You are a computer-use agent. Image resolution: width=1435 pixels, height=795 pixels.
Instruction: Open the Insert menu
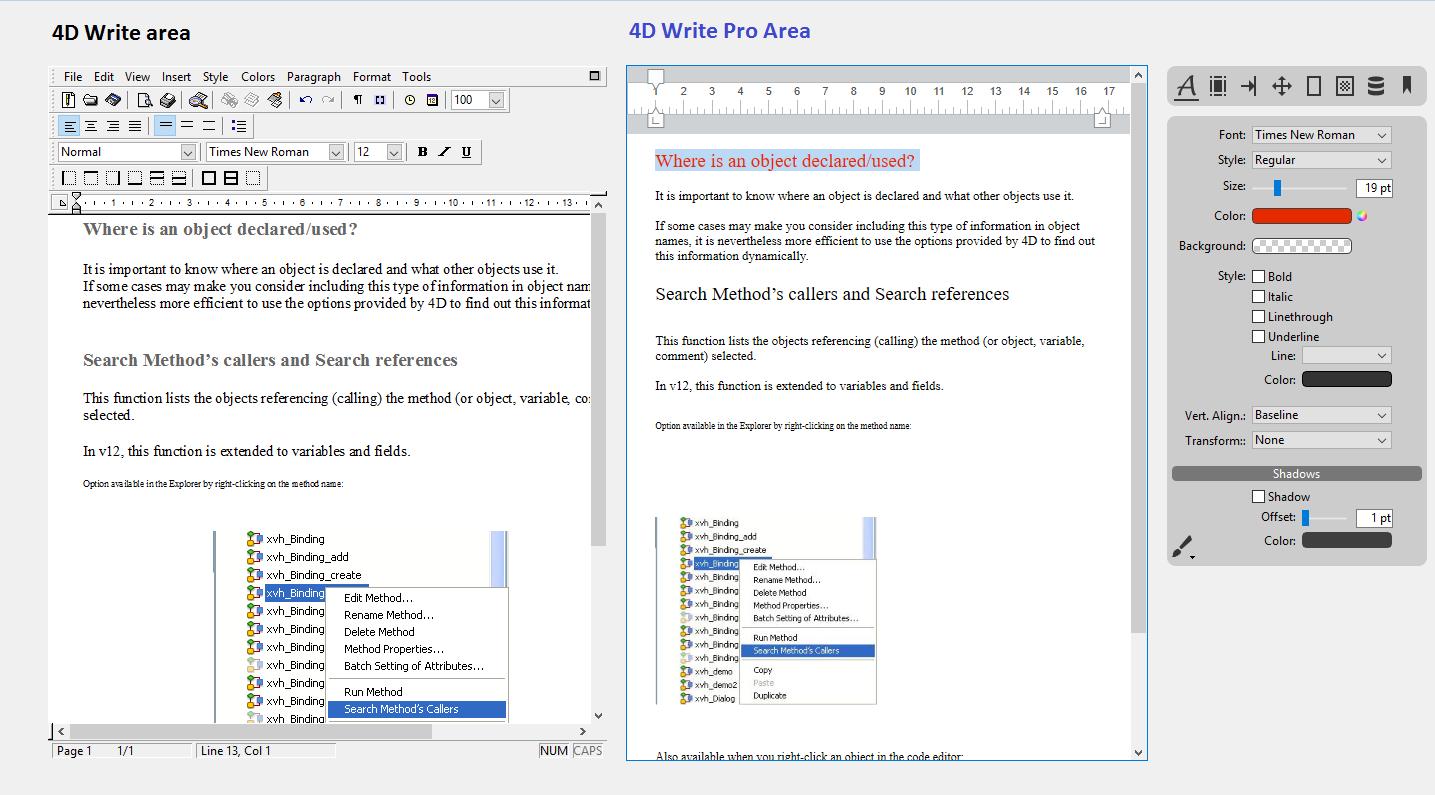click(176, 77)
